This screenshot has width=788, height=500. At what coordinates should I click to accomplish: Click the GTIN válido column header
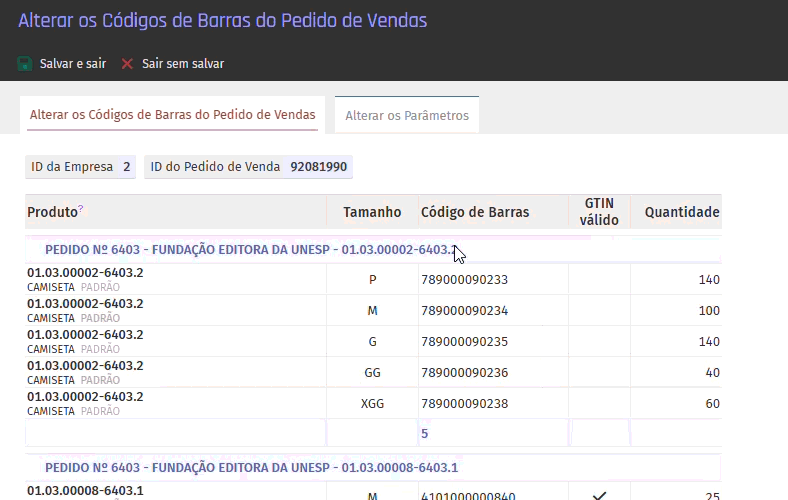599,212
